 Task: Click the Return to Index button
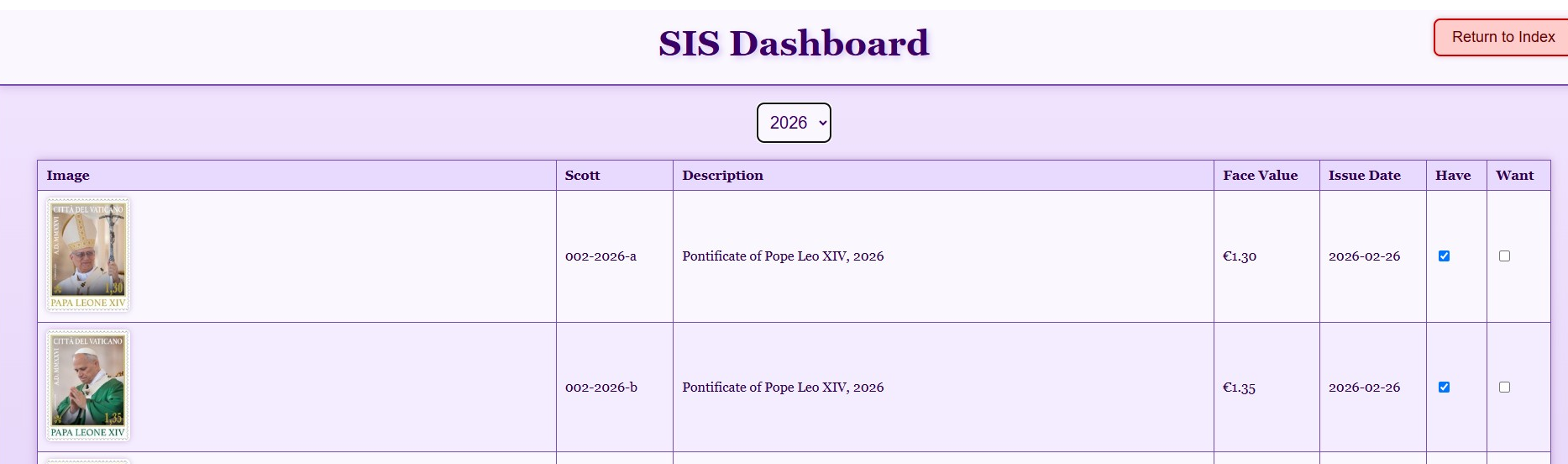click(1502, 37)
